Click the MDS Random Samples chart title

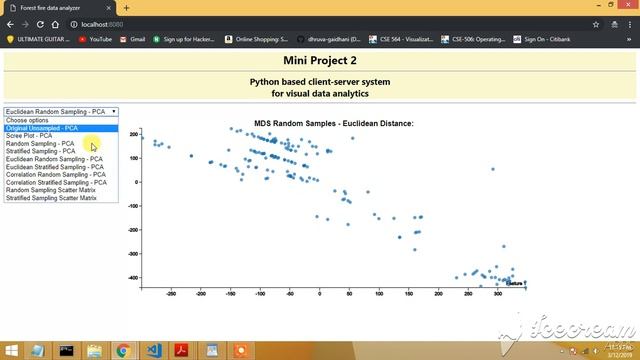tap(334, 123)
